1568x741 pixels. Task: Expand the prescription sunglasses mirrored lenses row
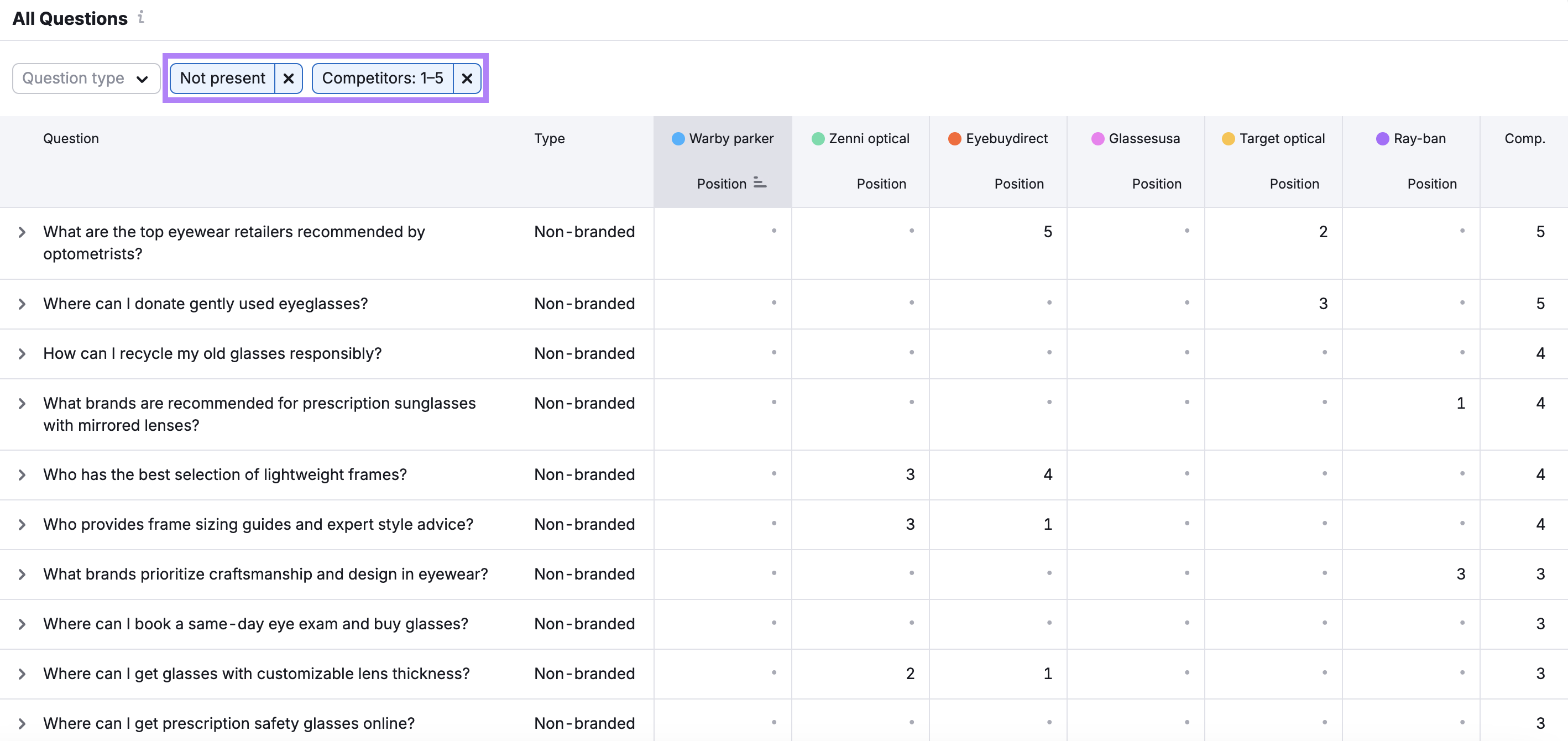click(22, 404)
